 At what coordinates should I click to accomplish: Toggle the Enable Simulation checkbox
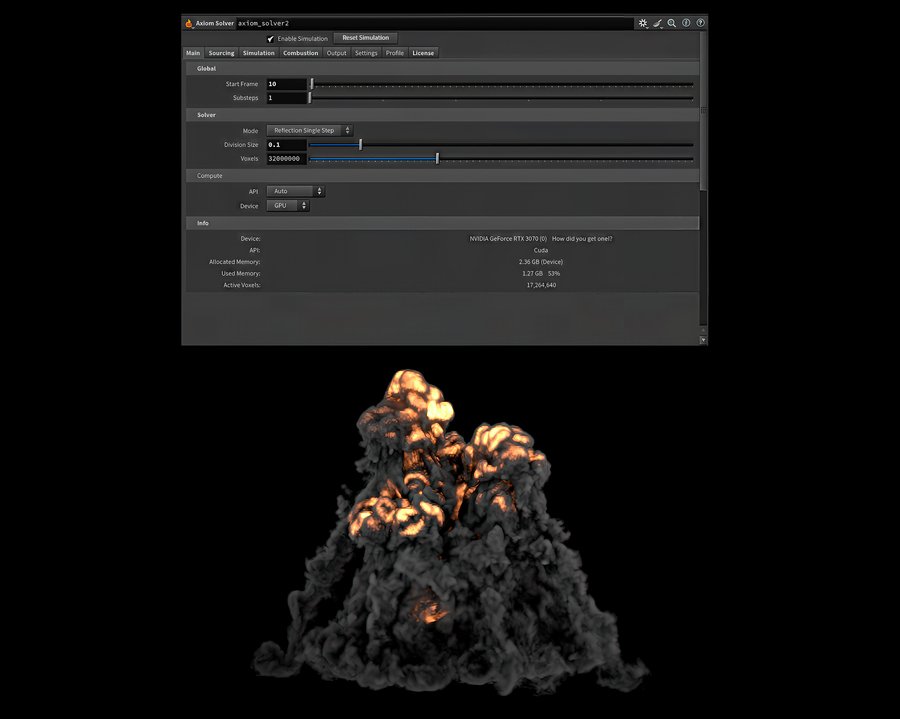(271, 39)
